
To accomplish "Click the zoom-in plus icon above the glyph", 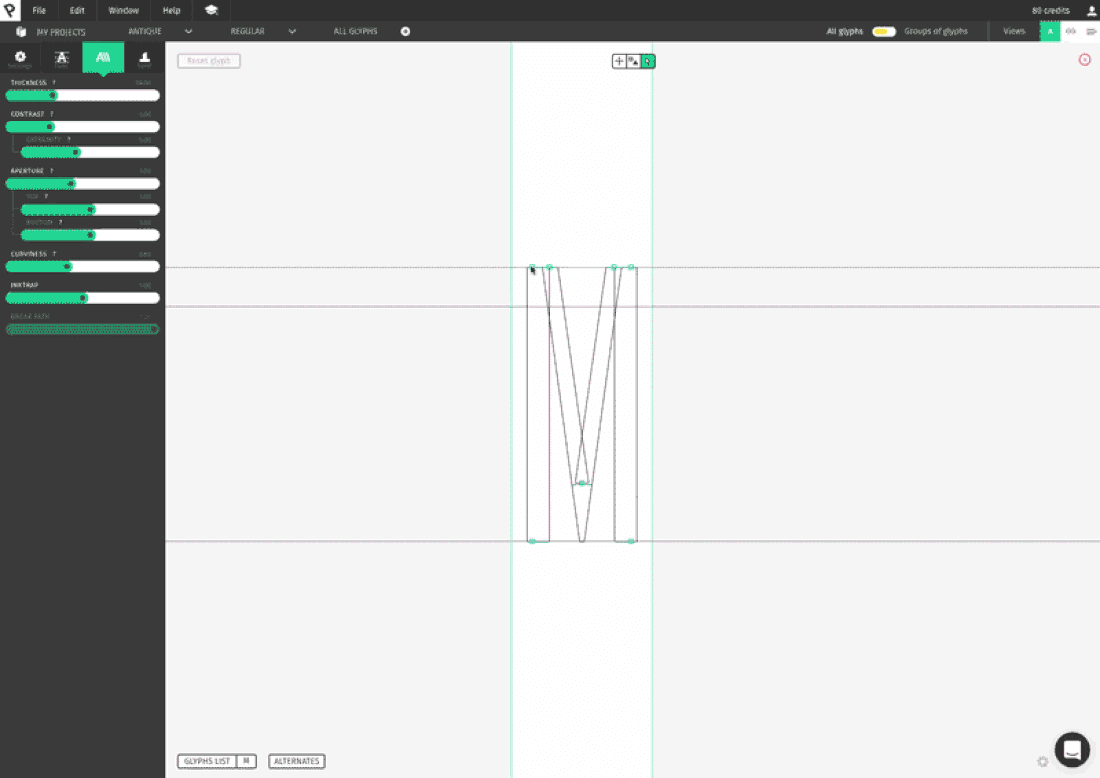I will click(x=619, y=61).
